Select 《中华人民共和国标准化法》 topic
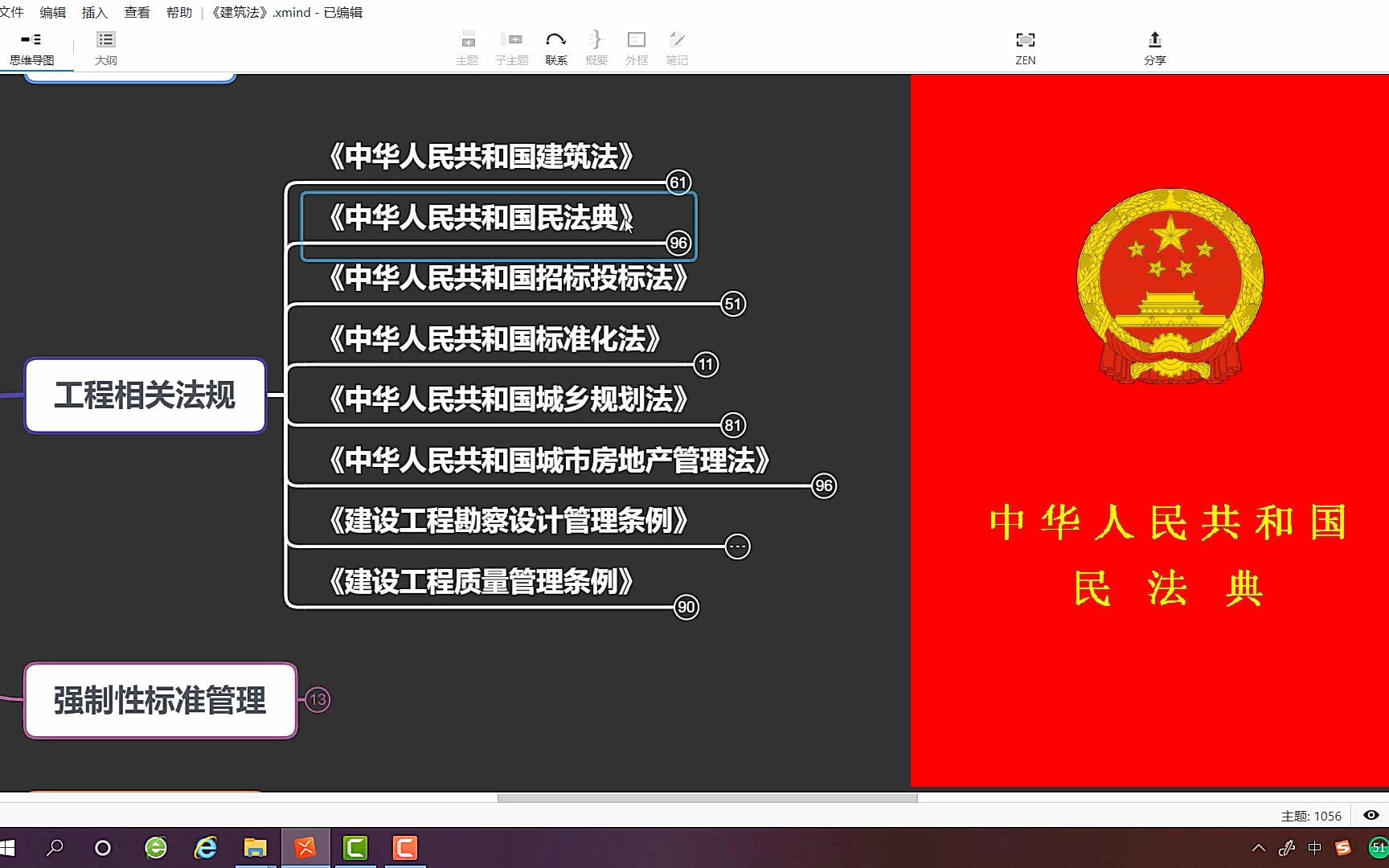This screenshot has width=1389, height=868. [x=495, y=338]
